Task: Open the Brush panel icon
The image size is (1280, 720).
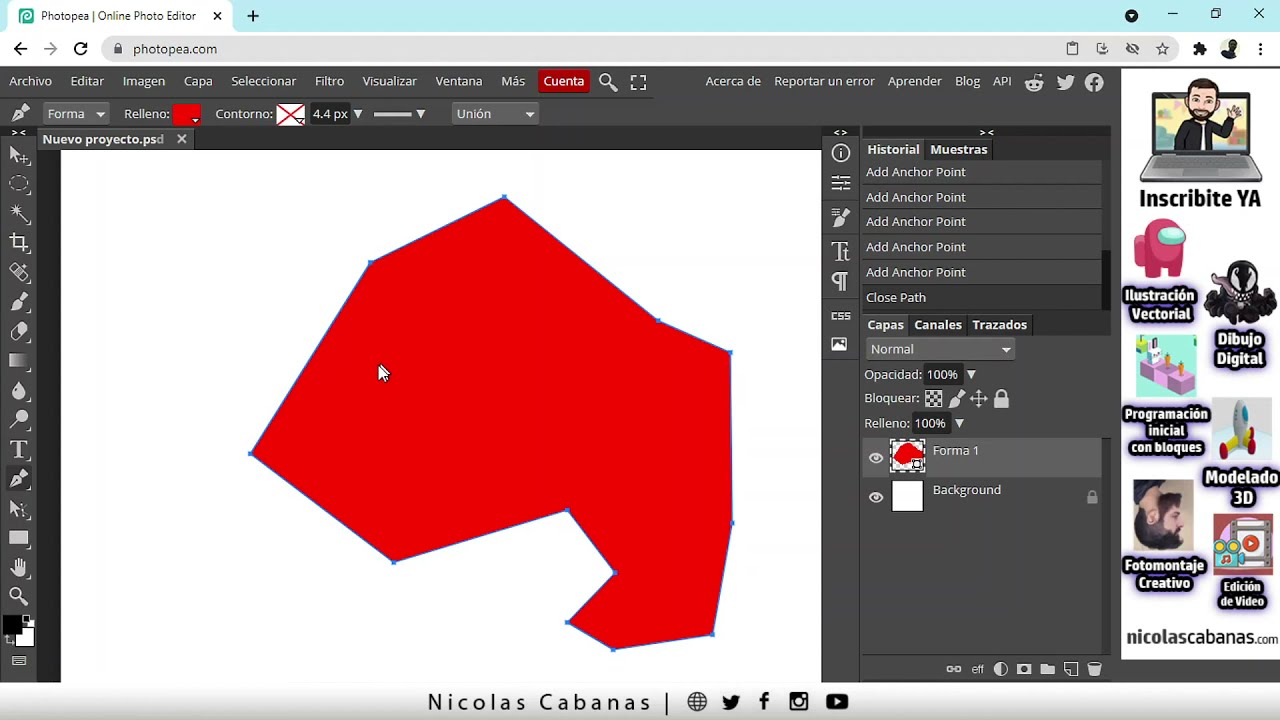Action: click(841, 217)
